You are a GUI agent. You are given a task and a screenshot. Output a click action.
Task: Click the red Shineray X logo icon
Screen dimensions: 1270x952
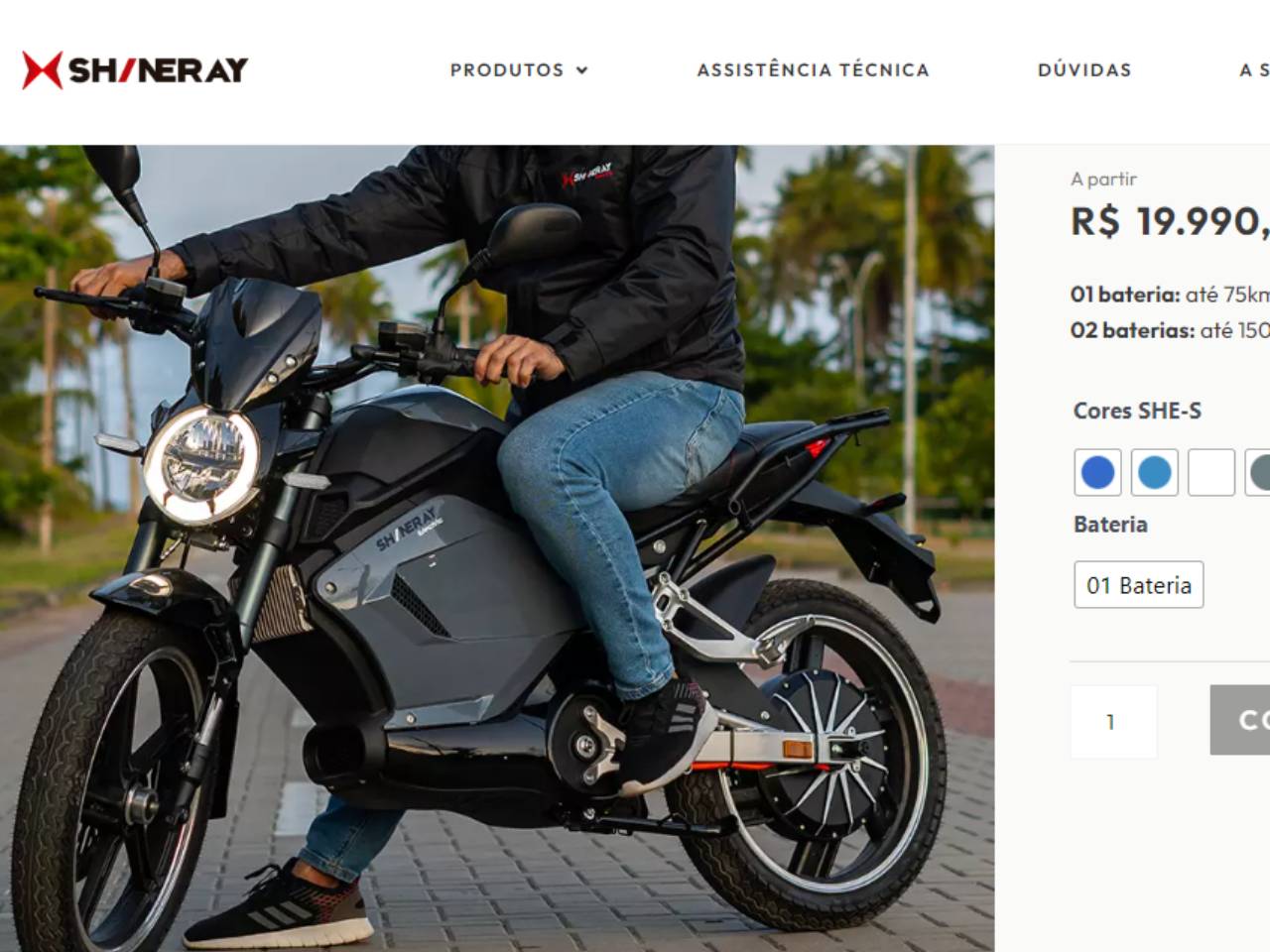pos(42,69)
